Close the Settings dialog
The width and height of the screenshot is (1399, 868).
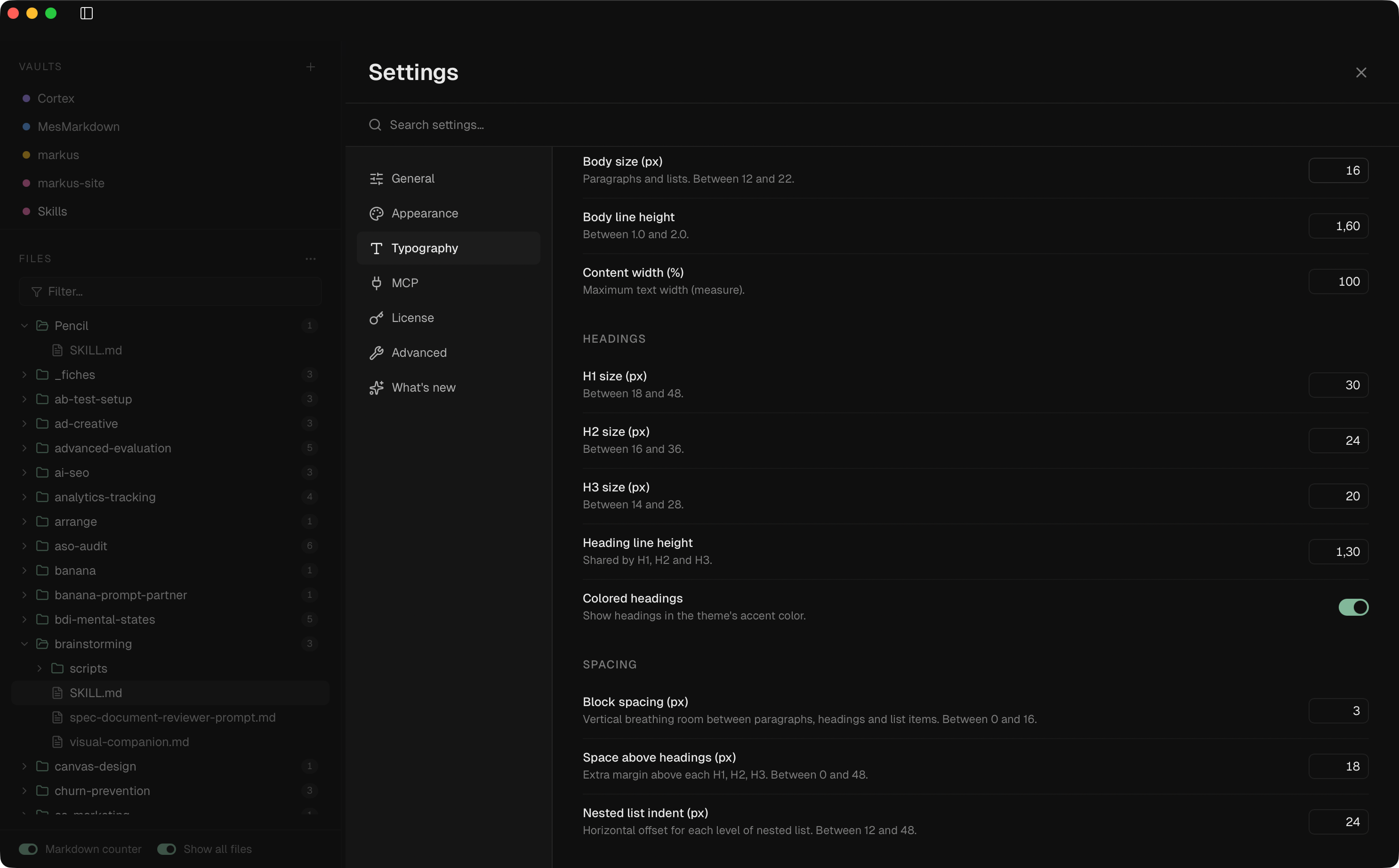click(x=1361, y=72)
